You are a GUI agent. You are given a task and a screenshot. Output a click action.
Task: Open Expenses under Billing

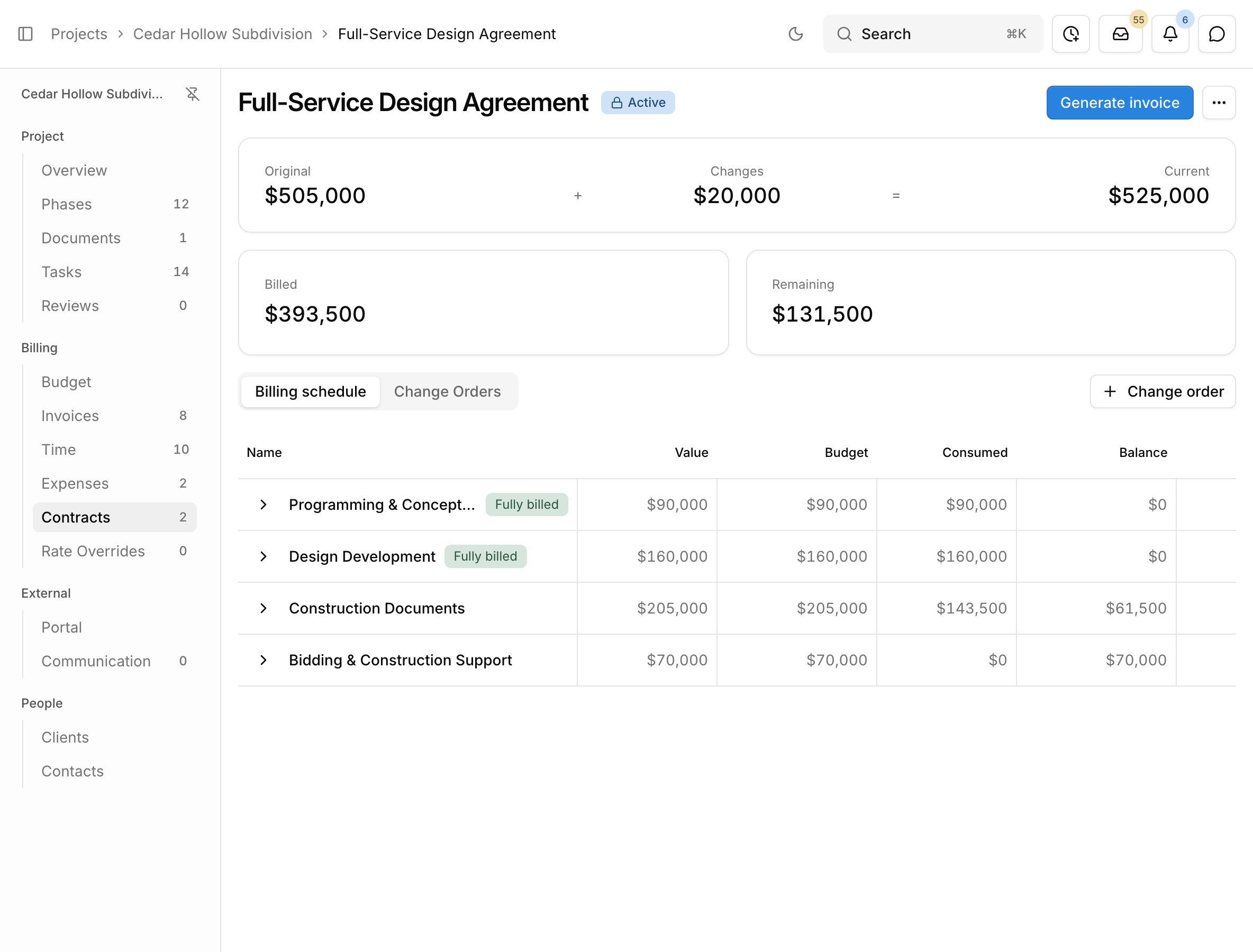(114, 483)
